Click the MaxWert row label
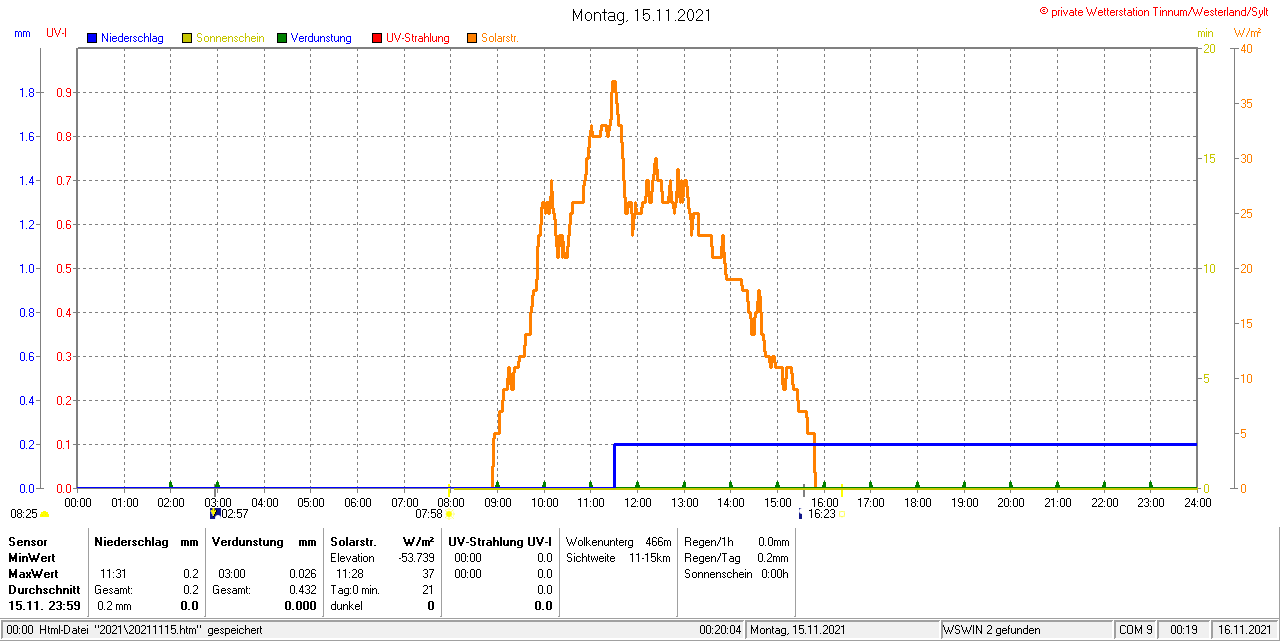The height and width of the screenshot is (641, 1280). (33, 574)
